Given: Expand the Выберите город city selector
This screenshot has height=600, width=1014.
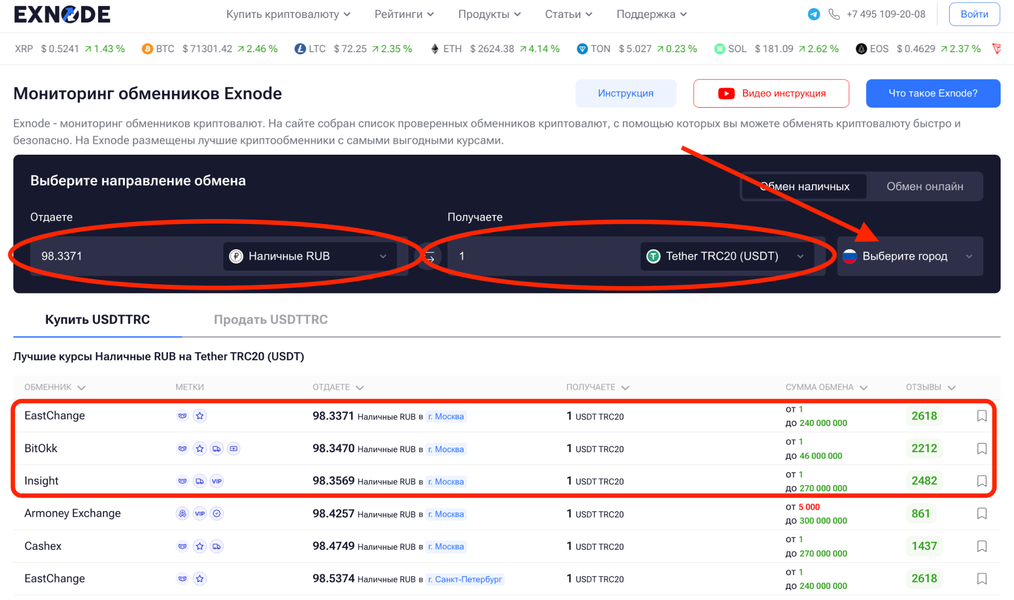Looking at the screenshot, I should coord(908,257).
